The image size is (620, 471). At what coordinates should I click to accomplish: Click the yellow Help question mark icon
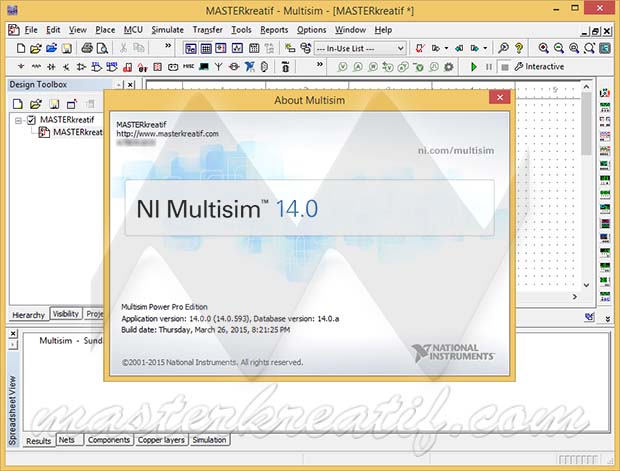pyautogui.click(x=519, y=48)
